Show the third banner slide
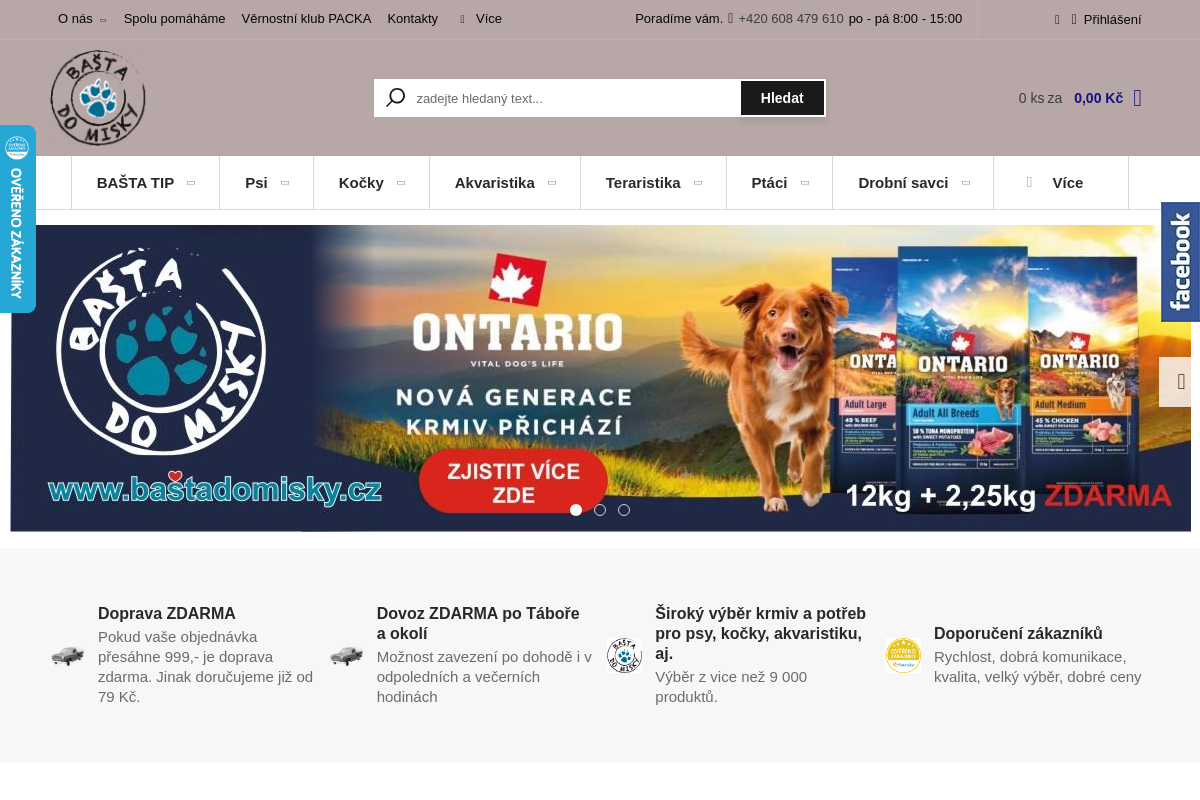 (x=624, y=510)
